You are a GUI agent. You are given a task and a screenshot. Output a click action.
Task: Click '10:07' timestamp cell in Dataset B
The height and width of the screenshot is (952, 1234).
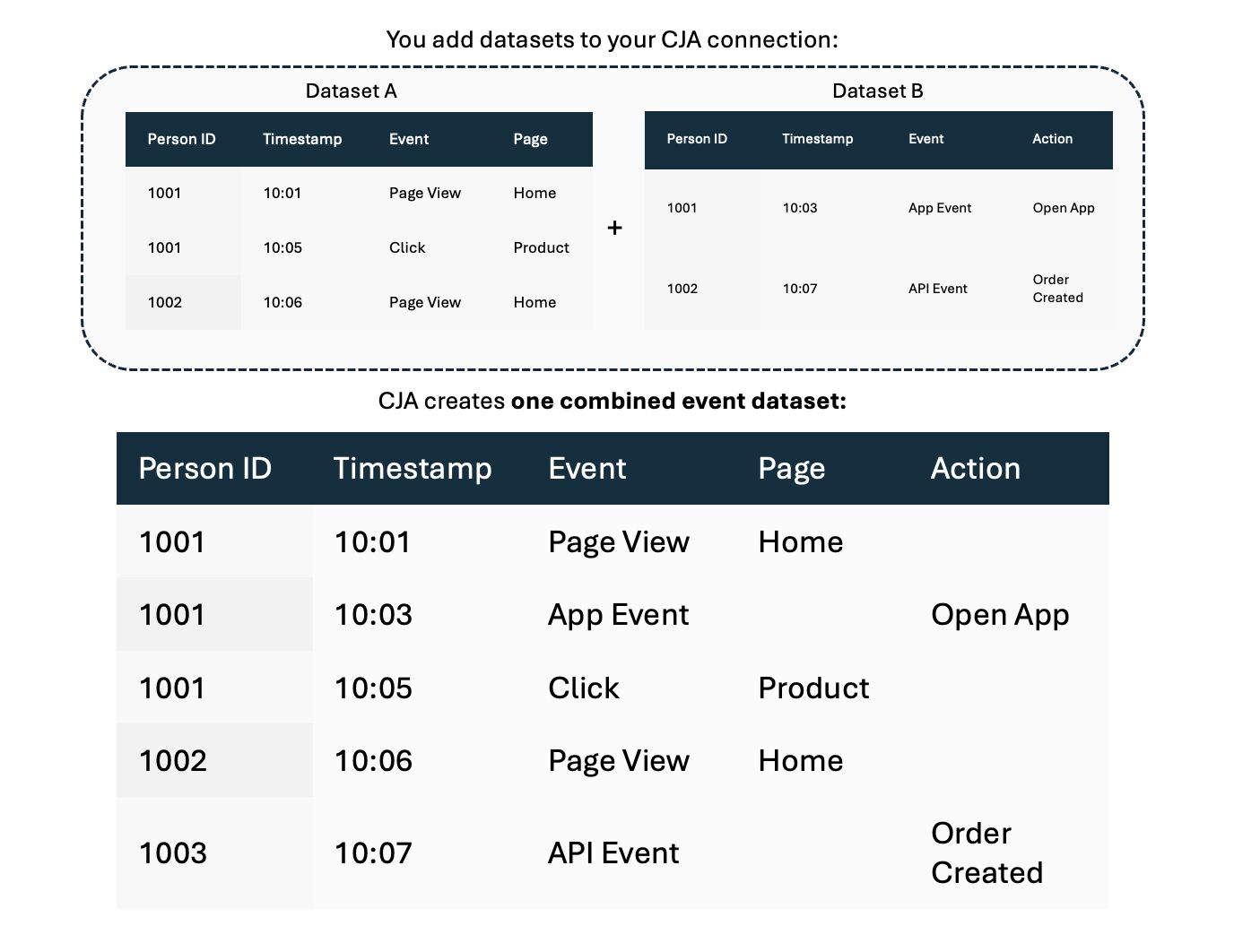point(800,289)
